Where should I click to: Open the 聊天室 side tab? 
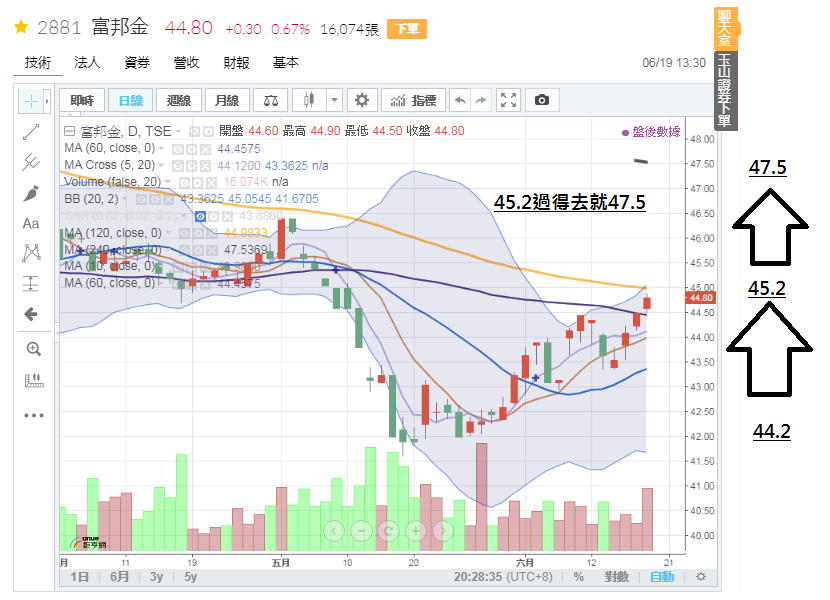[725, 29]
